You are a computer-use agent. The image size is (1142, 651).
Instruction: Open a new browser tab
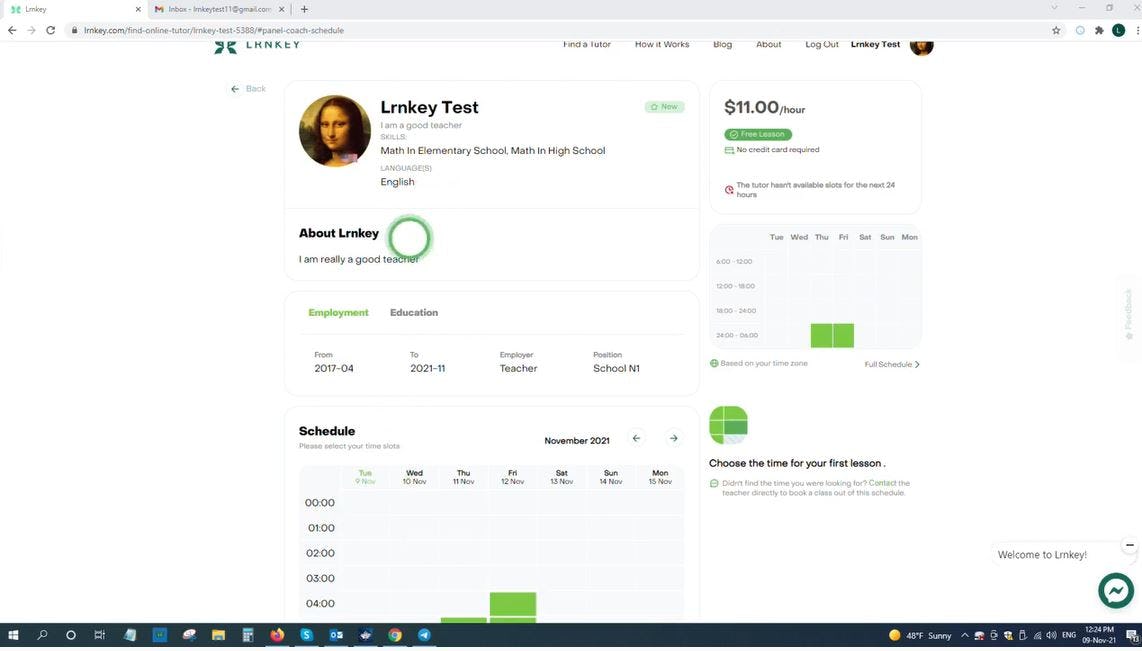pyautogui.click(x=304, y=9)
